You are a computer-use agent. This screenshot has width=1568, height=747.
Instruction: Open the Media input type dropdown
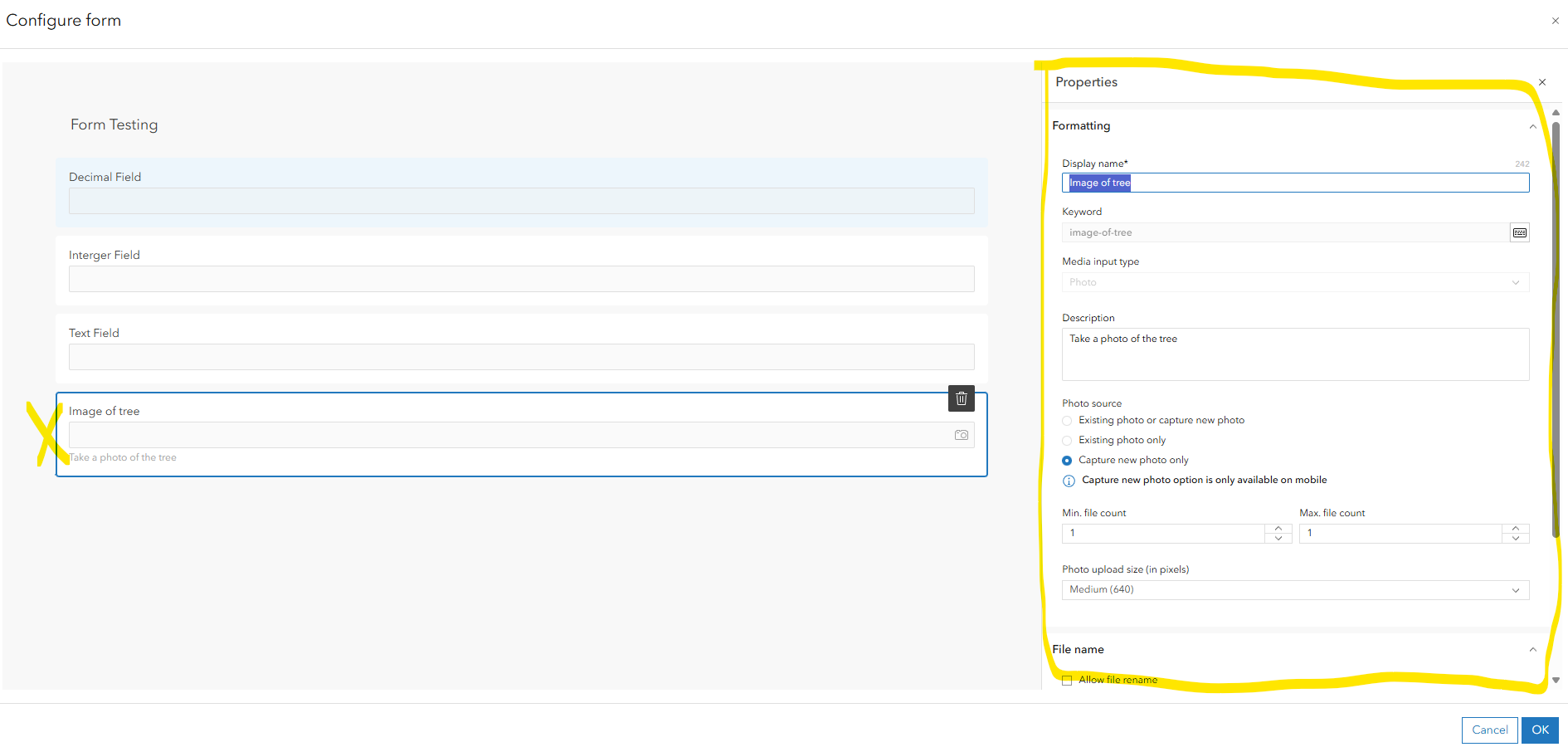click(1516, 282)
